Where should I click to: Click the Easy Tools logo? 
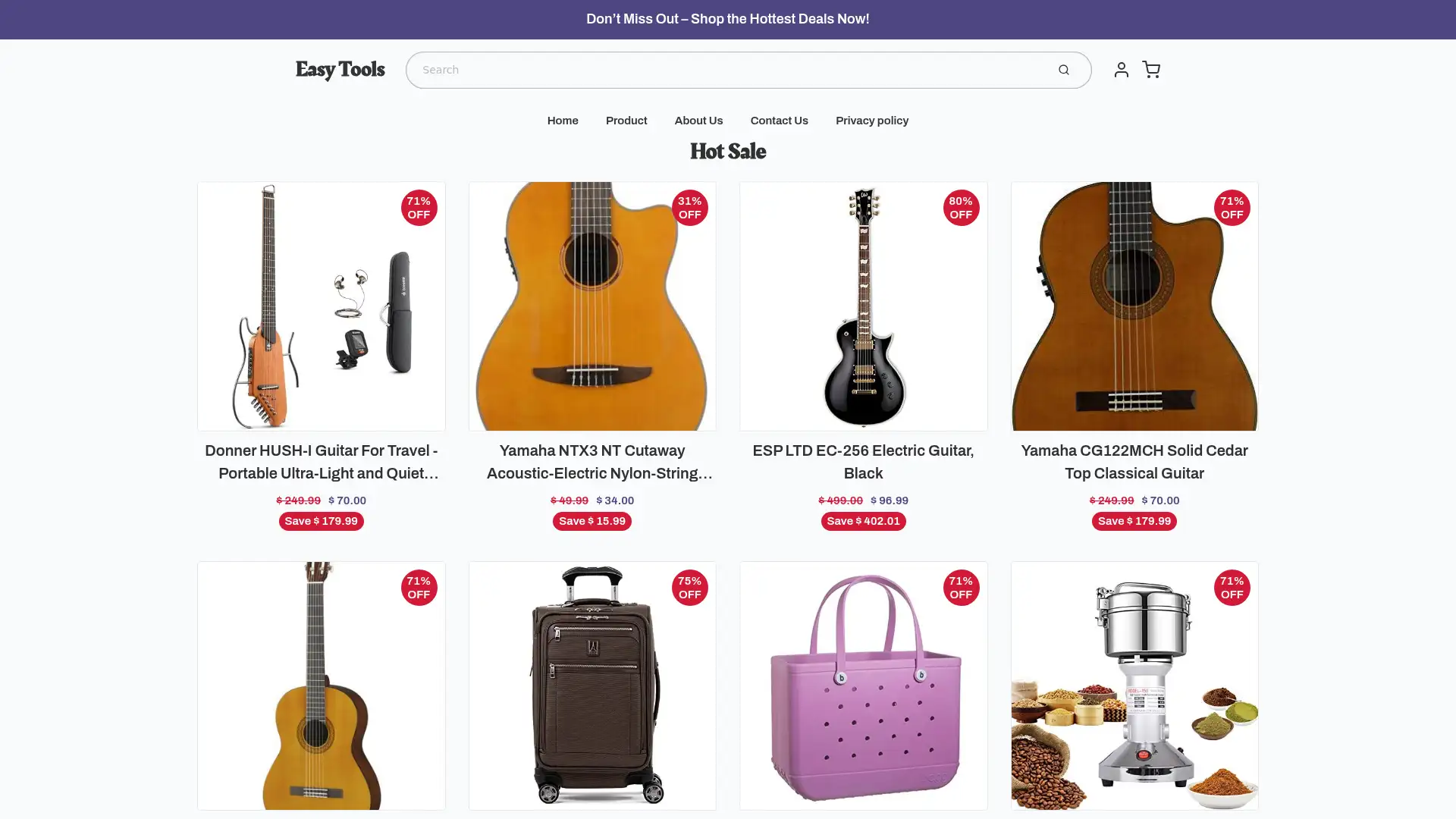(x=340, y=69)
